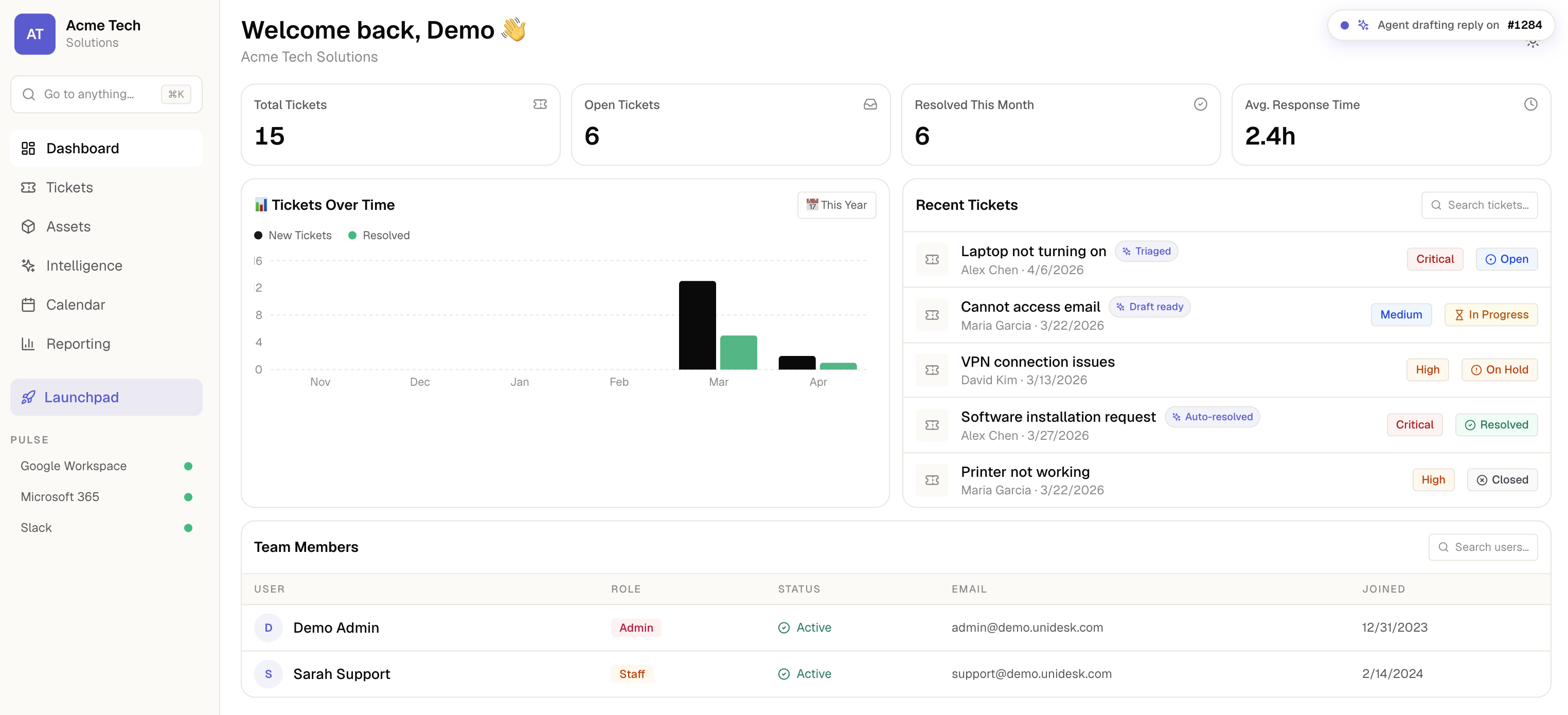Click the Resolved This Month check icon
Screen dimensions: 1568x715
pyautogui.click(x=1200, y=104)
